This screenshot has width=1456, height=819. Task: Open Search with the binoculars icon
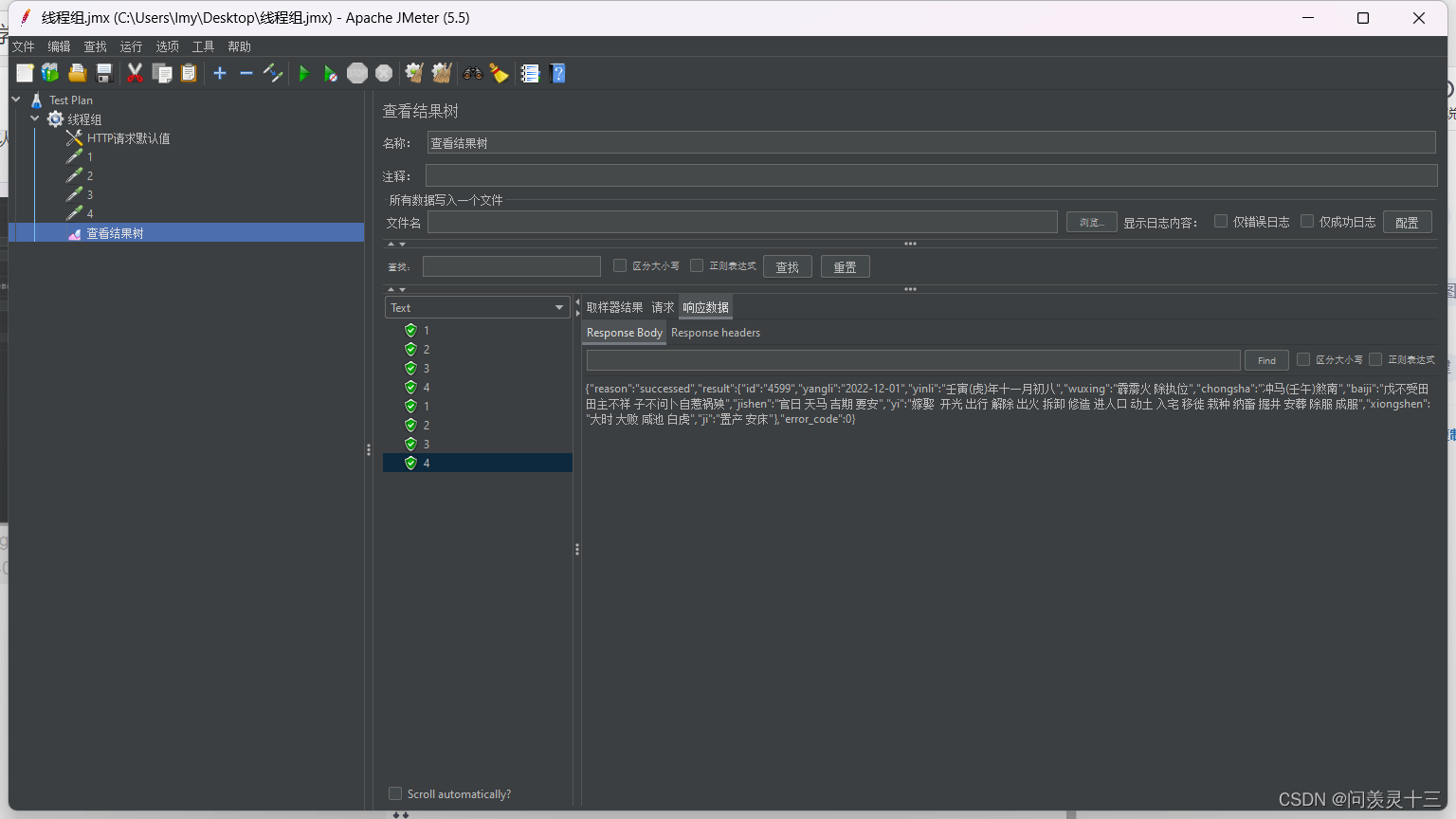point(472,73)
